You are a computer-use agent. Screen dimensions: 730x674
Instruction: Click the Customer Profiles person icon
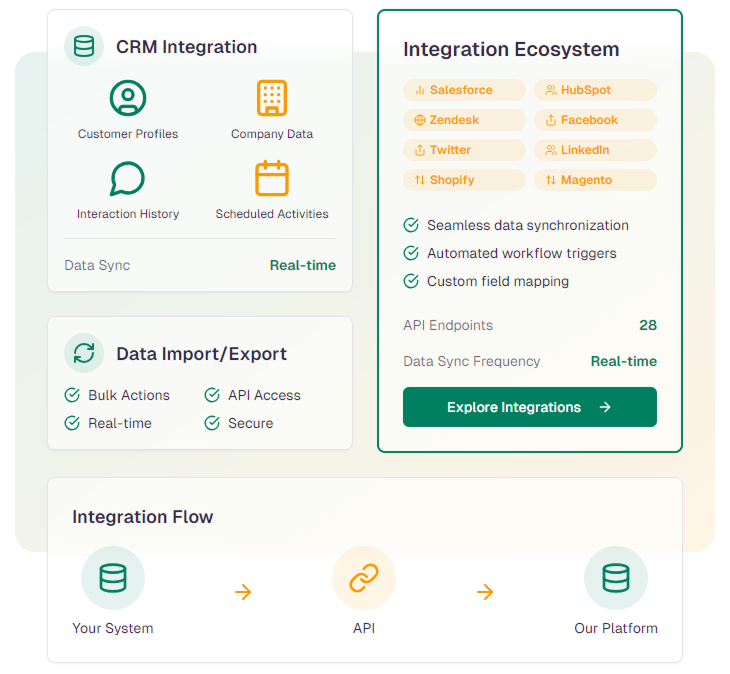128,98
